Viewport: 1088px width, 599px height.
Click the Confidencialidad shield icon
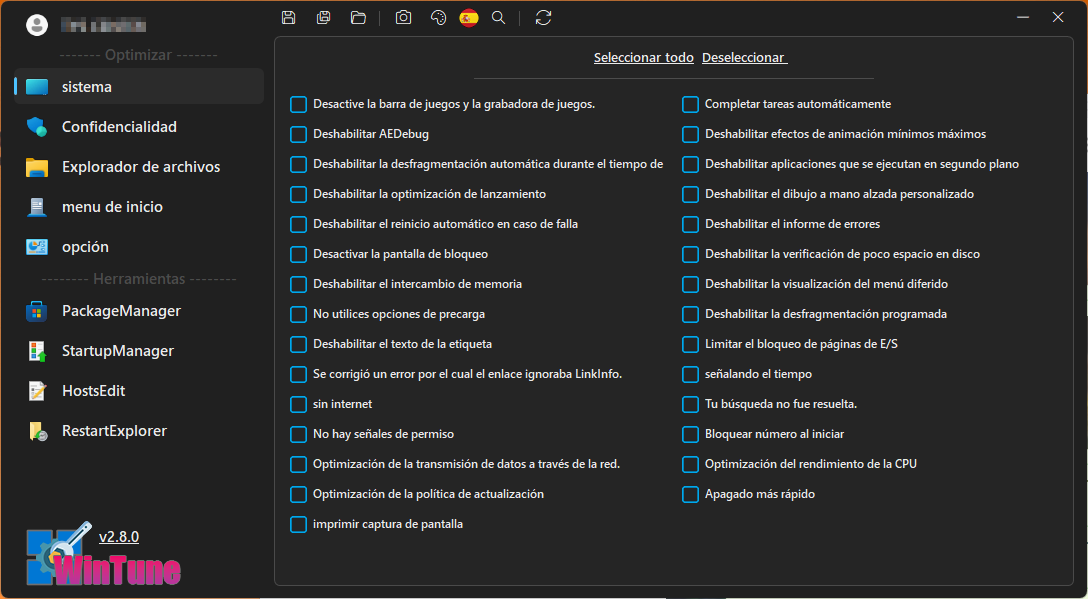click(x=37, y=127)
